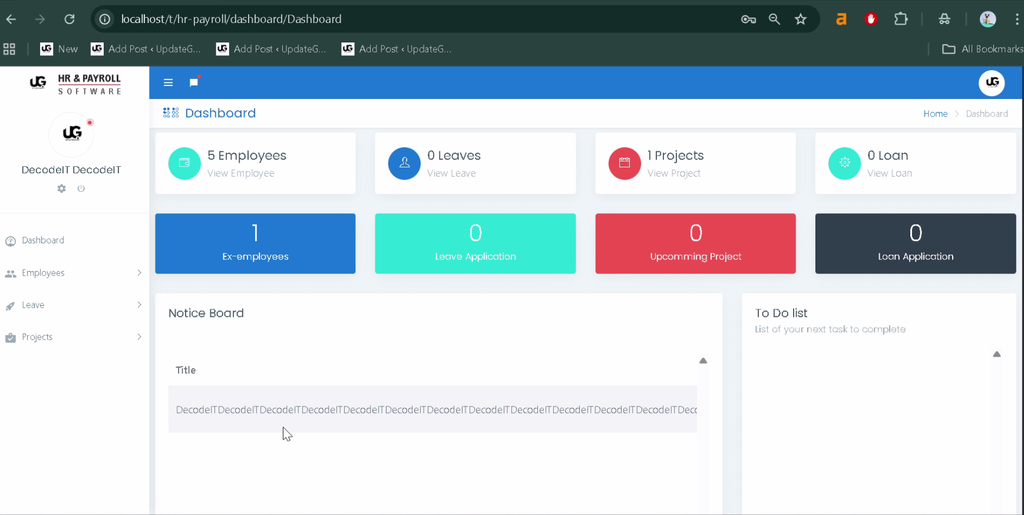Bookmark this page with the star icon

801,19
